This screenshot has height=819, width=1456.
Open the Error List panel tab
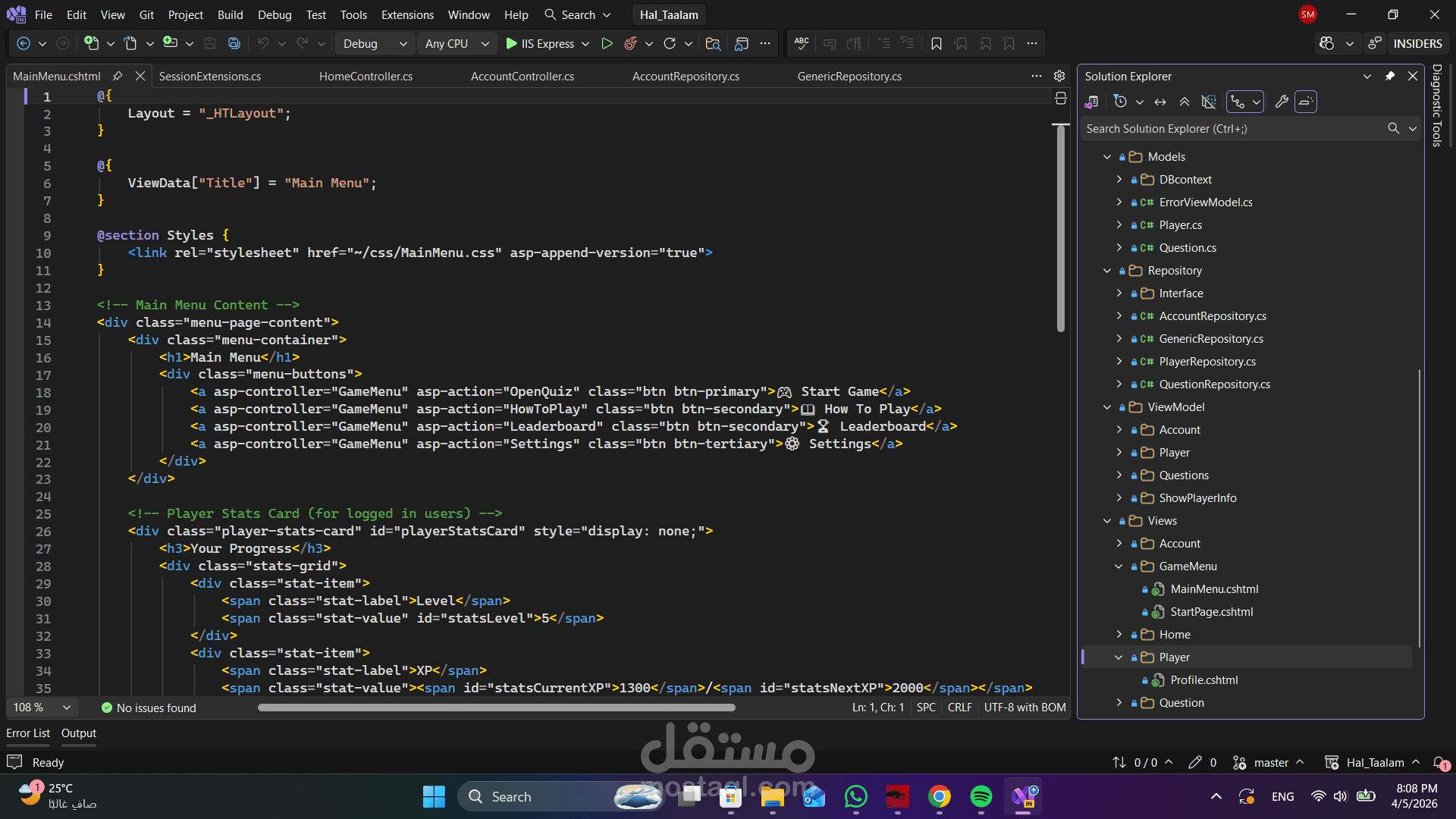[x=28, y=733]
